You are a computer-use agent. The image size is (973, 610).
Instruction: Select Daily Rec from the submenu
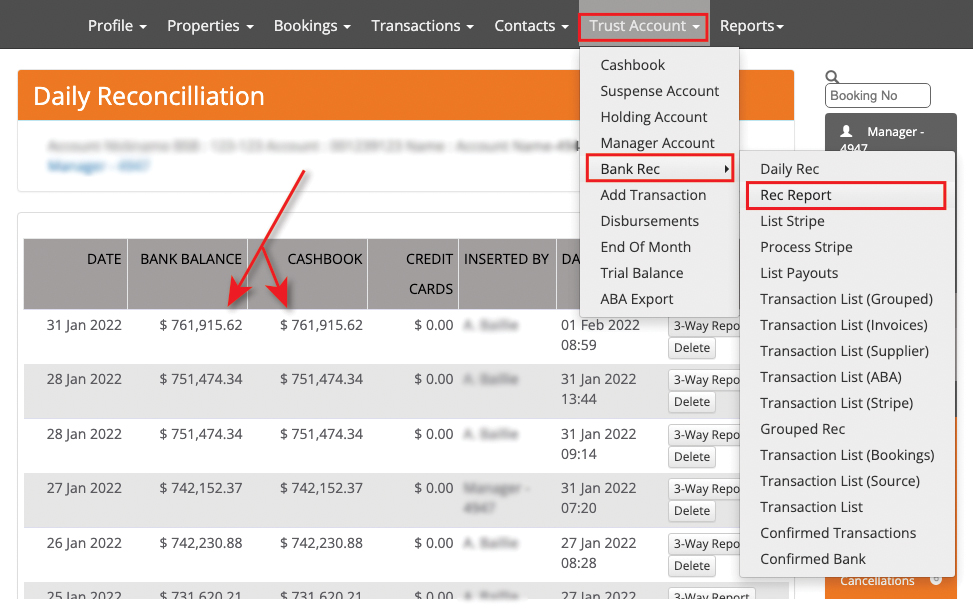tap(789, 169)
